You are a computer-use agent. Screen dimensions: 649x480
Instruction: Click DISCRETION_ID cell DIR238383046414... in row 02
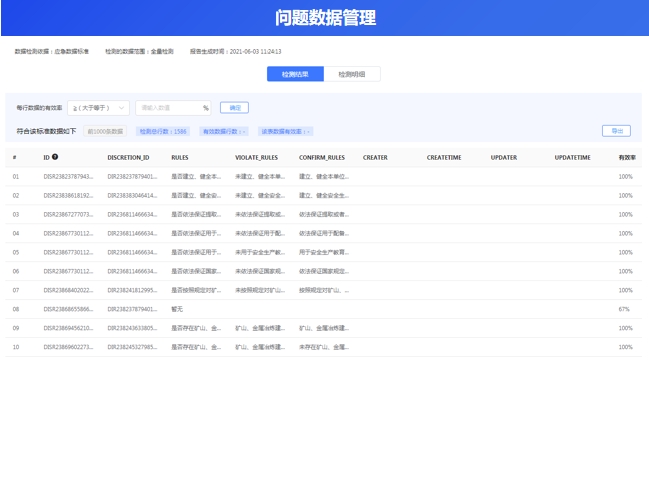pos(132,196)
